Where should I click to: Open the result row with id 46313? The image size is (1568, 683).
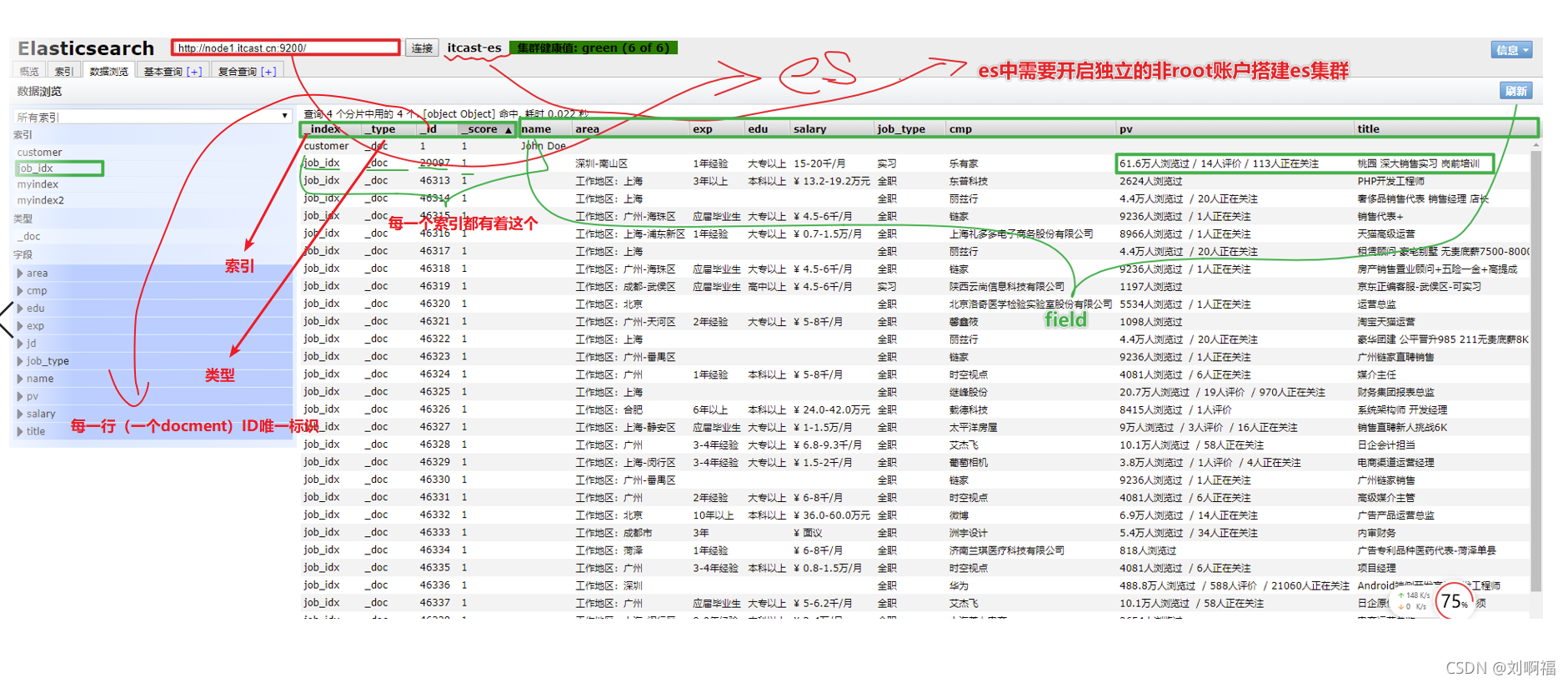pos(914,181)
